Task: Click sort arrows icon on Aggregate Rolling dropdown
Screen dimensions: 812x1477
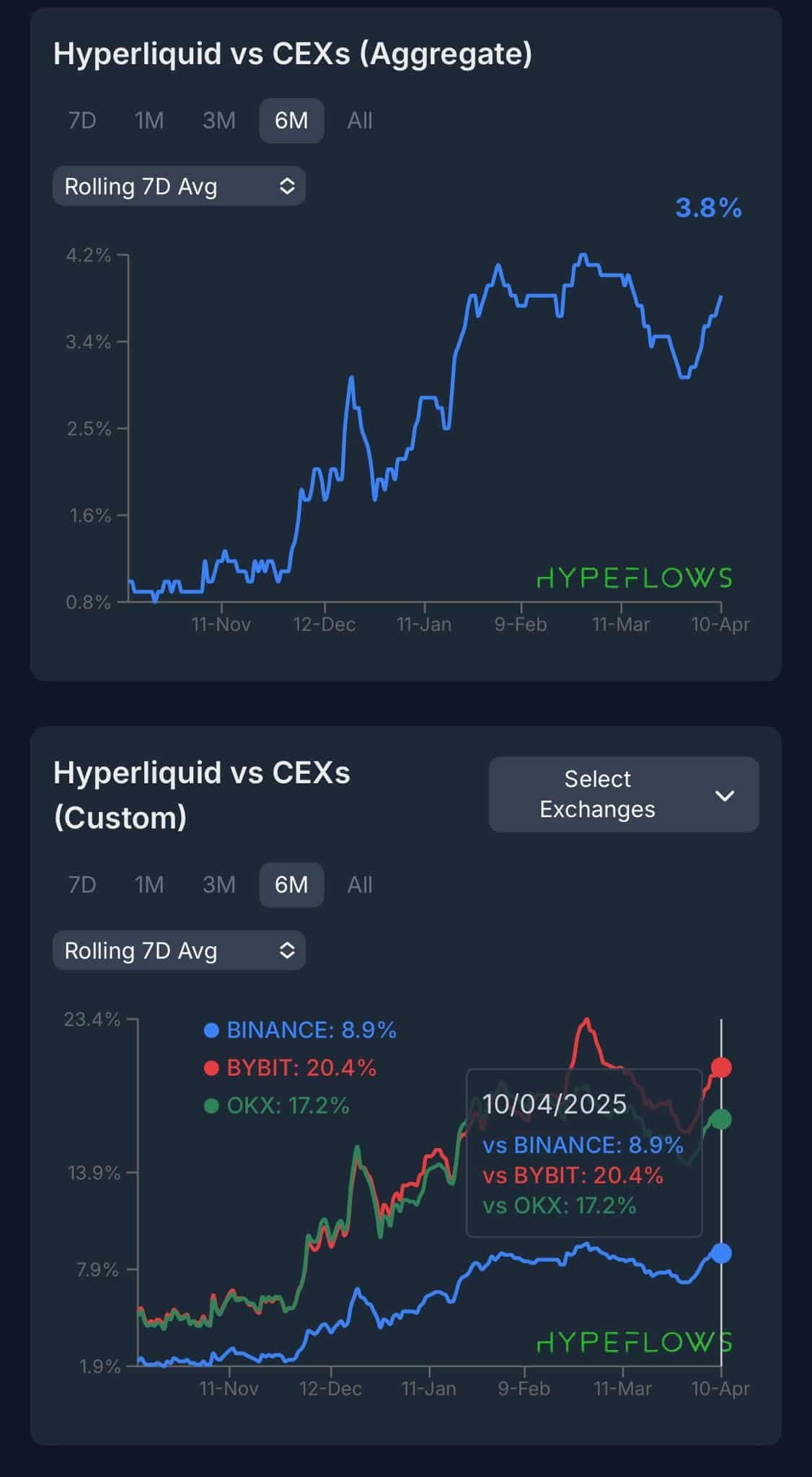Action: 287,187
